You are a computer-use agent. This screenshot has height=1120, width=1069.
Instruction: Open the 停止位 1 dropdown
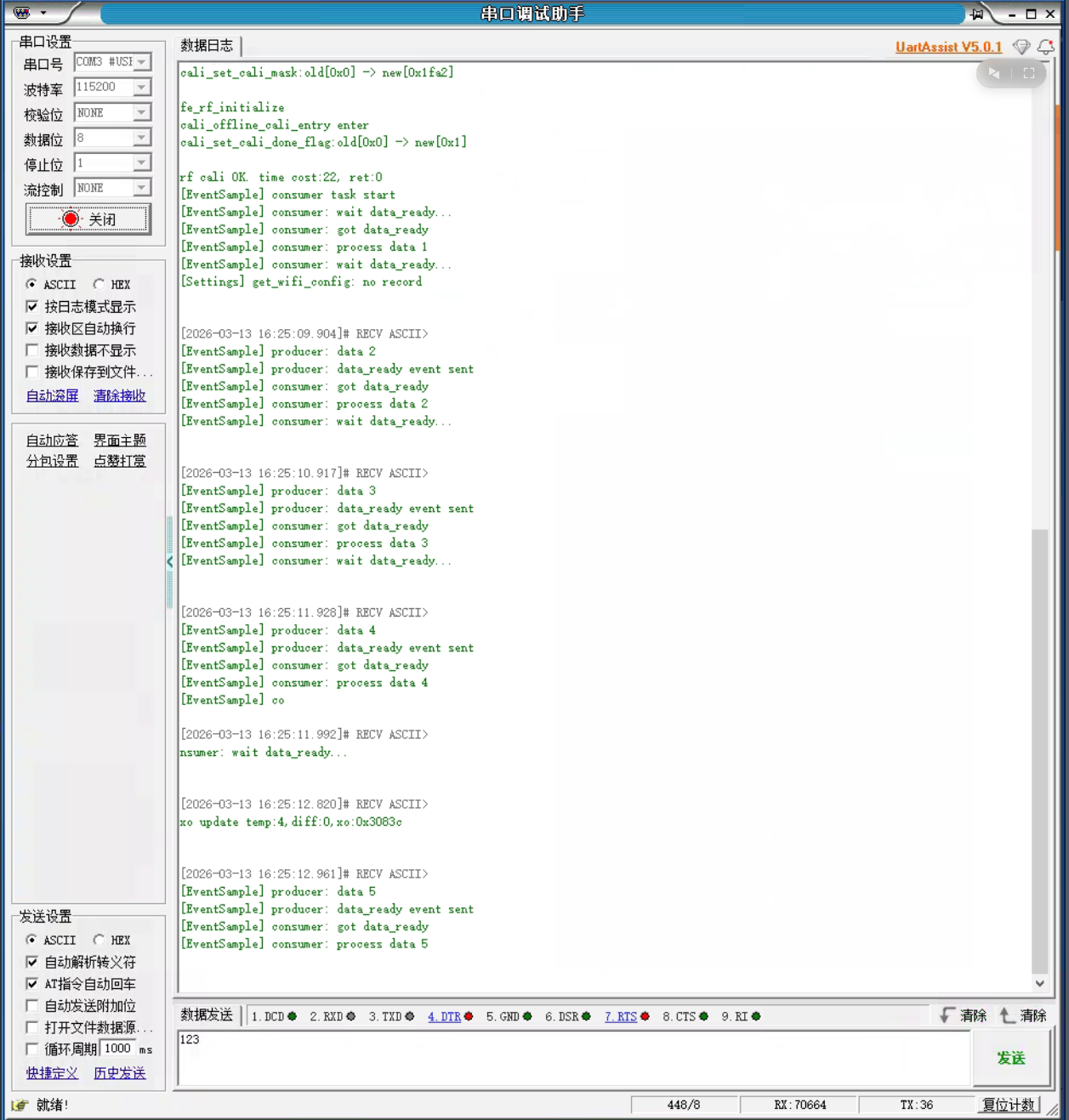[142, 162]
